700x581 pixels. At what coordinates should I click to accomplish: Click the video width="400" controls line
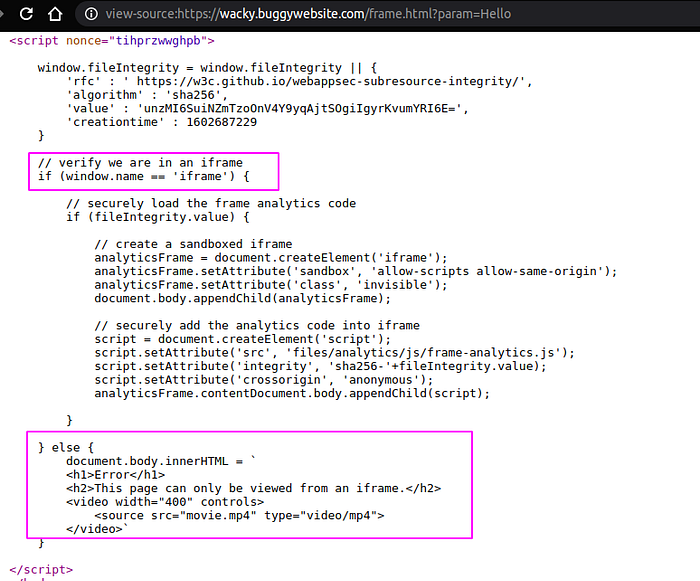pyautogui.click(x=165, y=502)
